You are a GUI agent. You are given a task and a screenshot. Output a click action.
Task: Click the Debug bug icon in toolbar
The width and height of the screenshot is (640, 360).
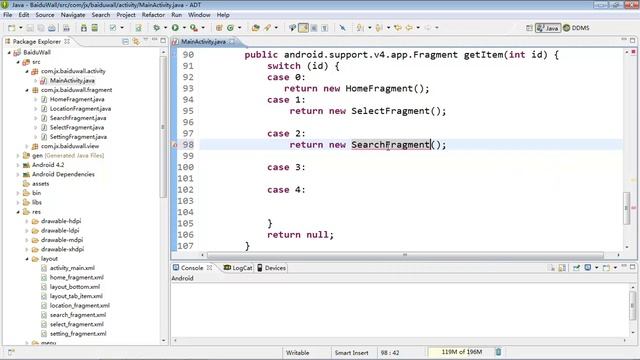point(156,28)
